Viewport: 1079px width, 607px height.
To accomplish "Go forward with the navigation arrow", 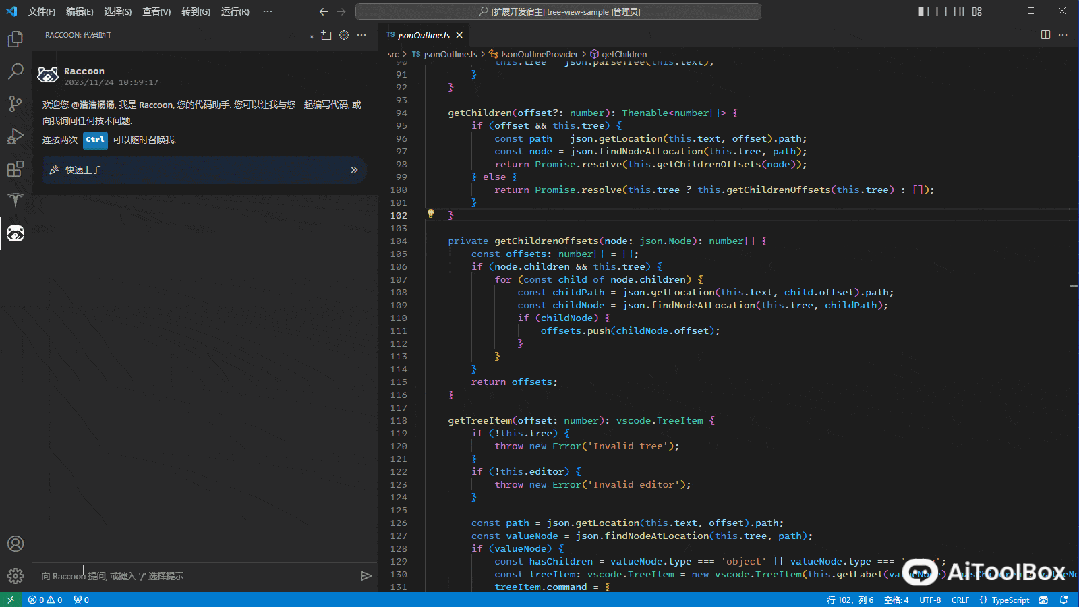I will click(341, 12).
